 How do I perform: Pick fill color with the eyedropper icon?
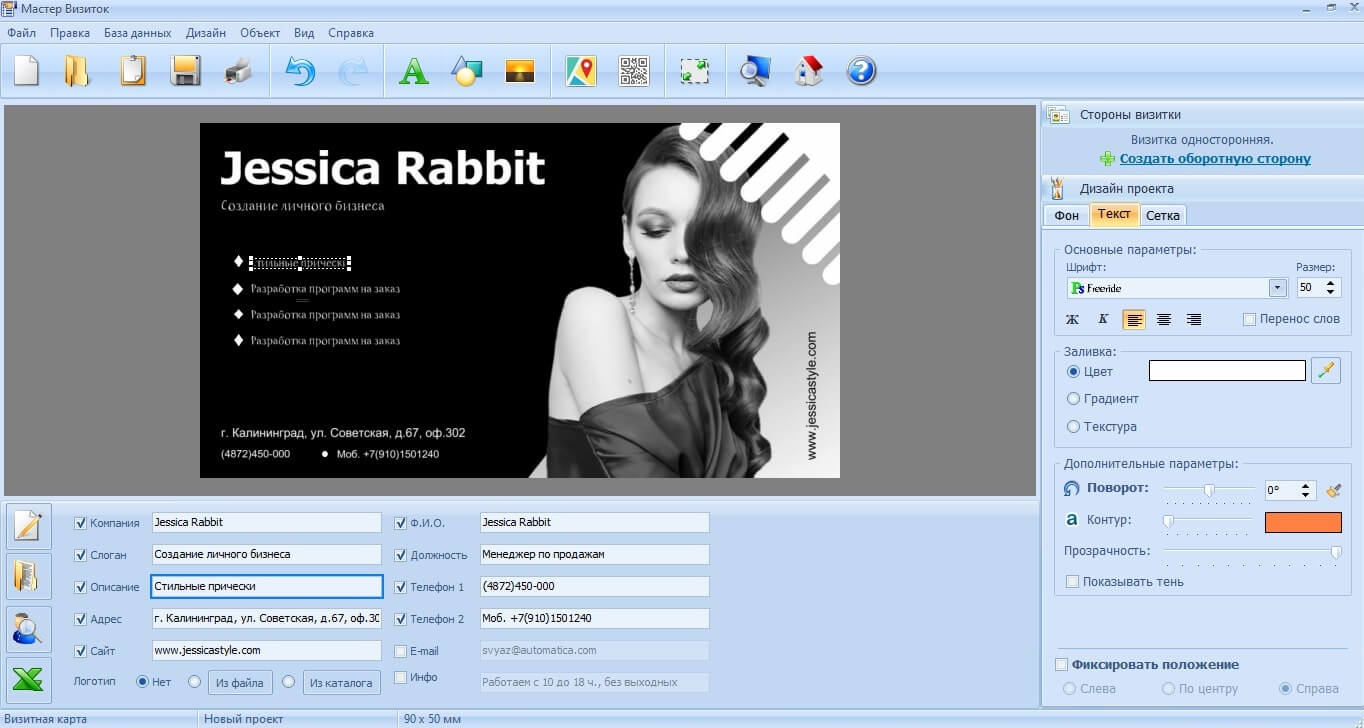tap(1326, 370)
